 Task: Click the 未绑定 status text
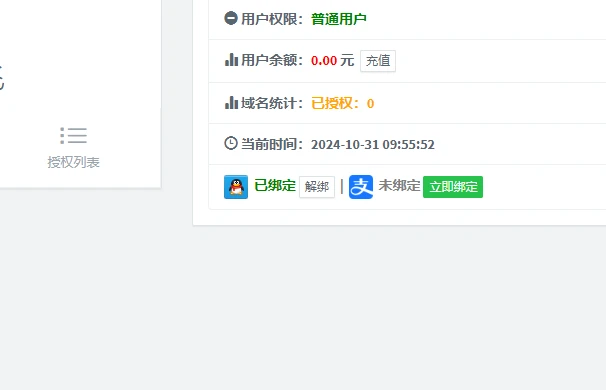(399, 186)
